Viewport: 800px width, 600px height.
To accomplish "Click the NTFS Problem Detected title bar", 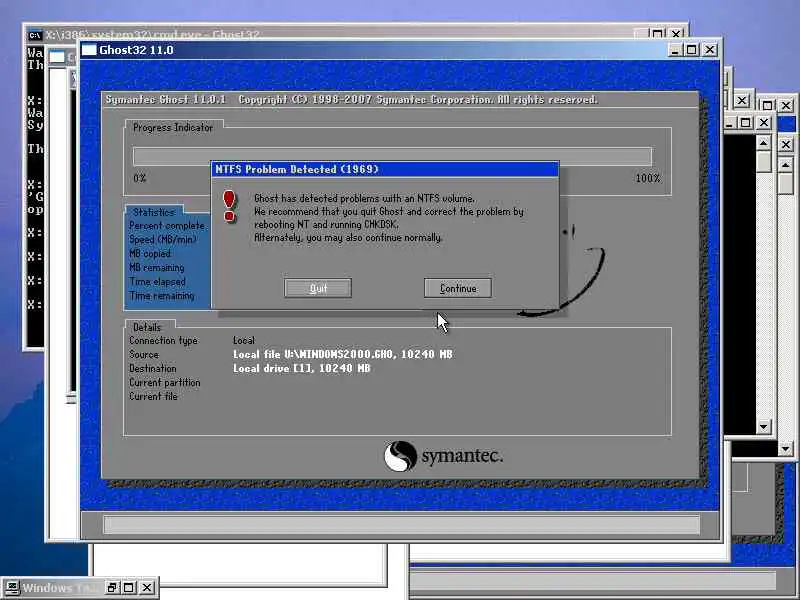I will pyautogui.click(x=385, y=169).
